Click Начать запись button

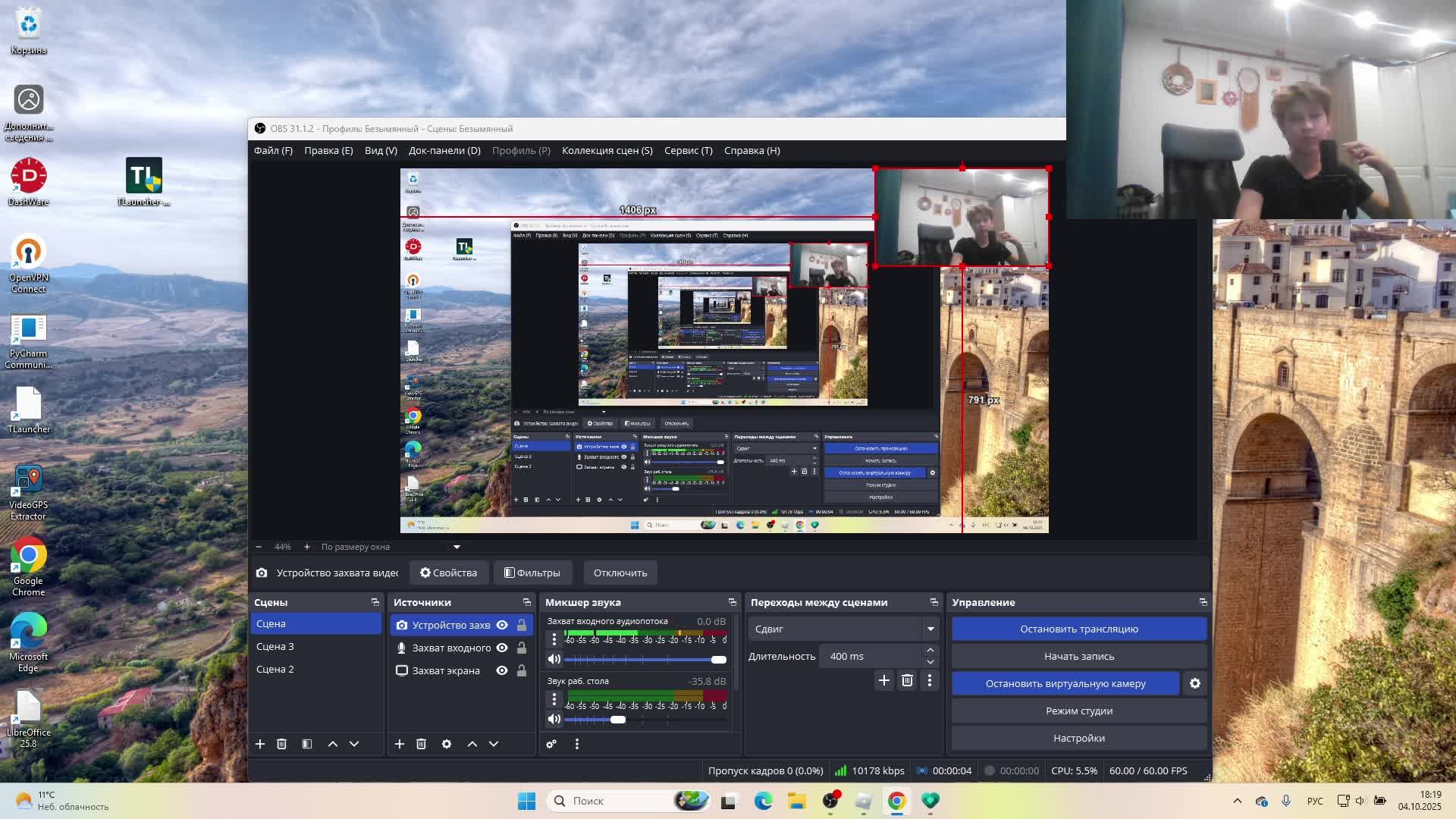(1078, 656)
